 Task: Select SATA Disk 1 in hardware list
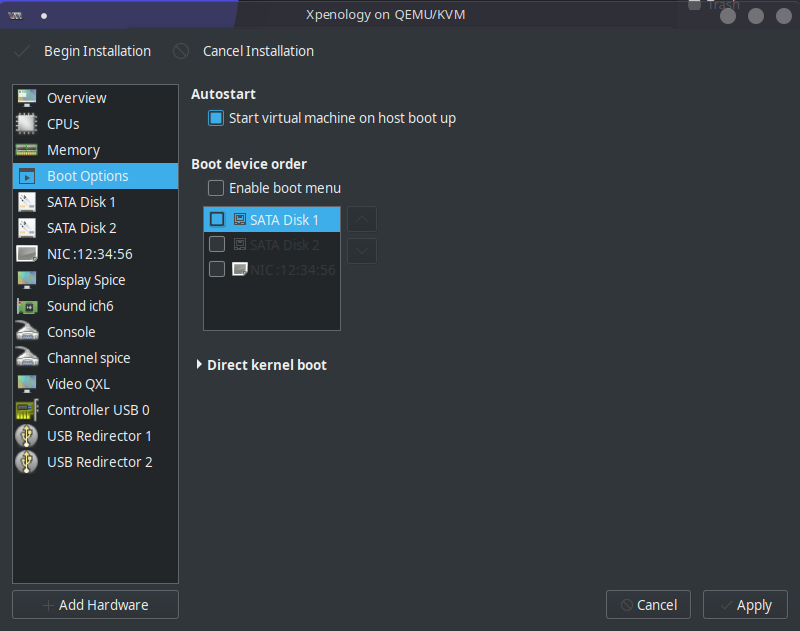[95, 202]
